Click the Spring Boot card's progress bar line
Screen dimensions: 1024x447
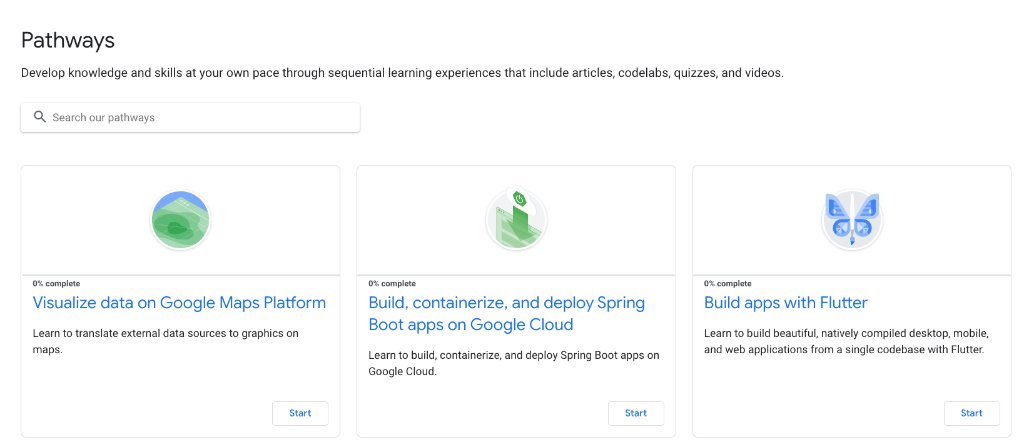click(x=516, y=275)
